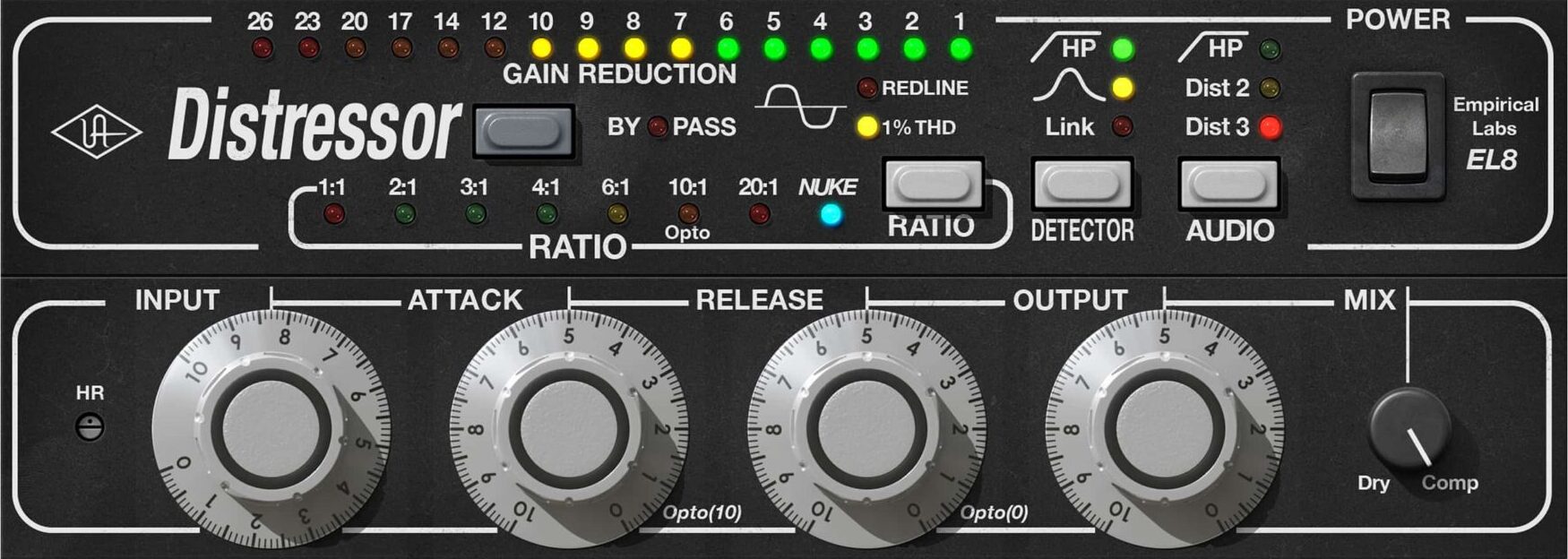Click the gain reduction 10 dB LED
Screen dimensions: 1568x559
pyautogui.click(x=541, y=48)
